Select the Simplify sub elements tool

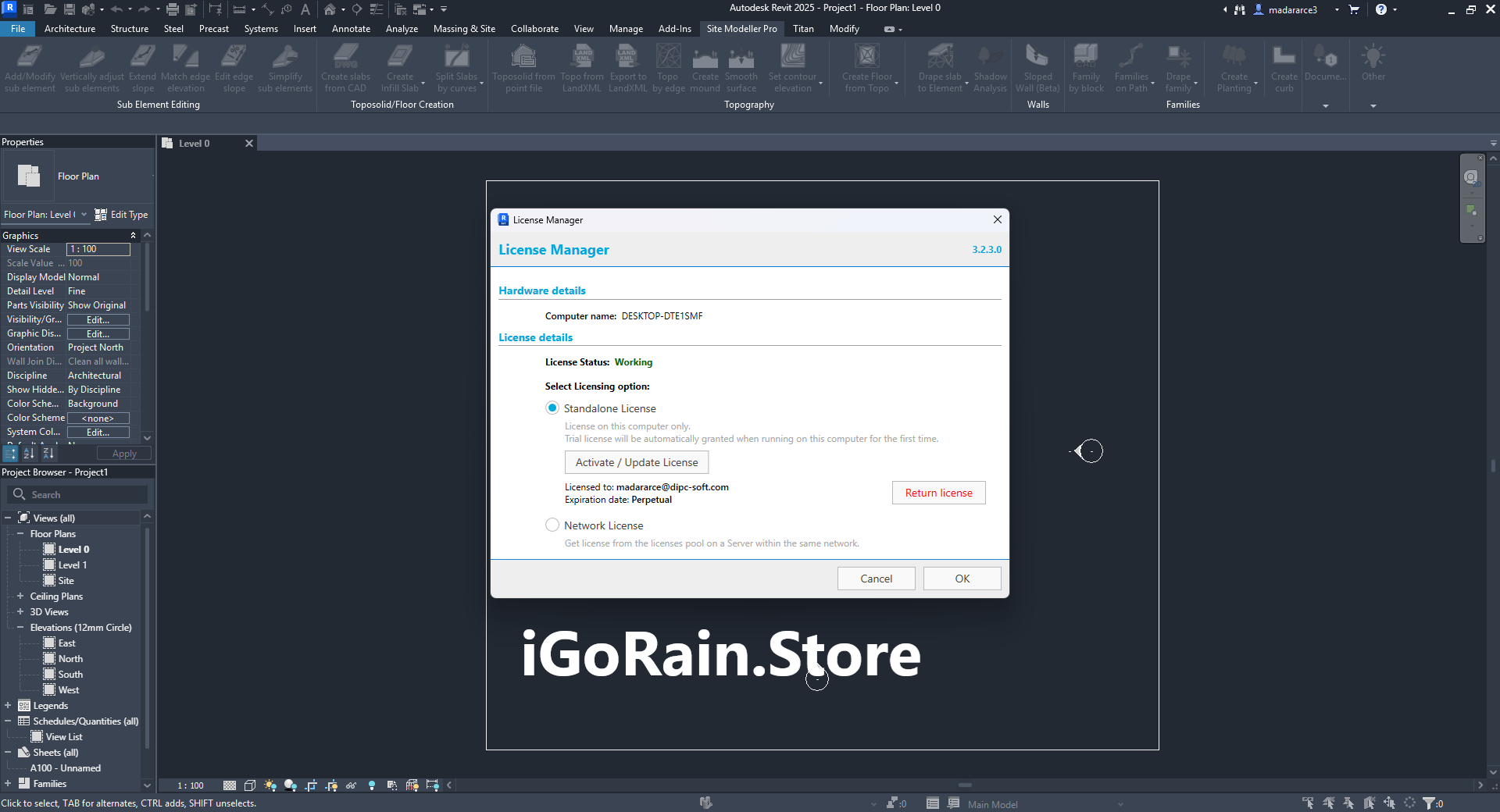pos(284,59)
